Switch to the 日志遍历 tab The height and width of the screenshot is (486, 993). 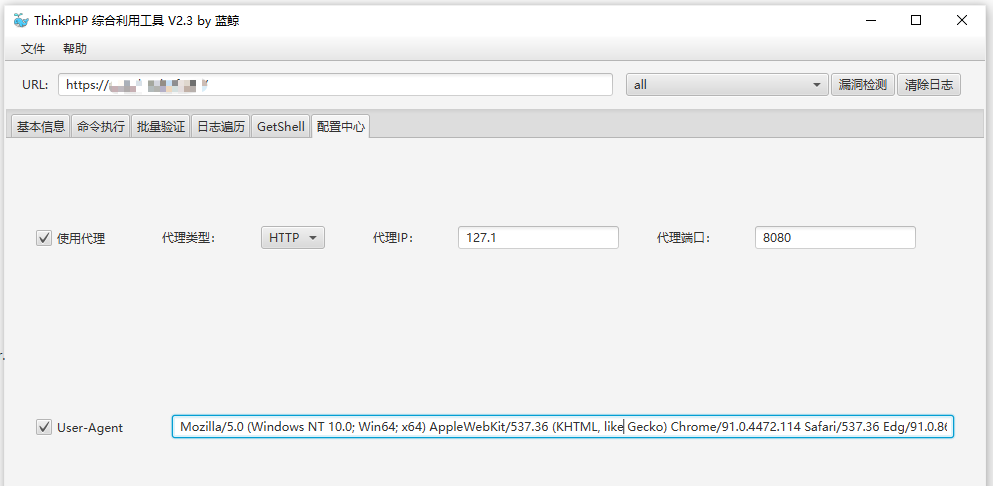pos(221,127)
